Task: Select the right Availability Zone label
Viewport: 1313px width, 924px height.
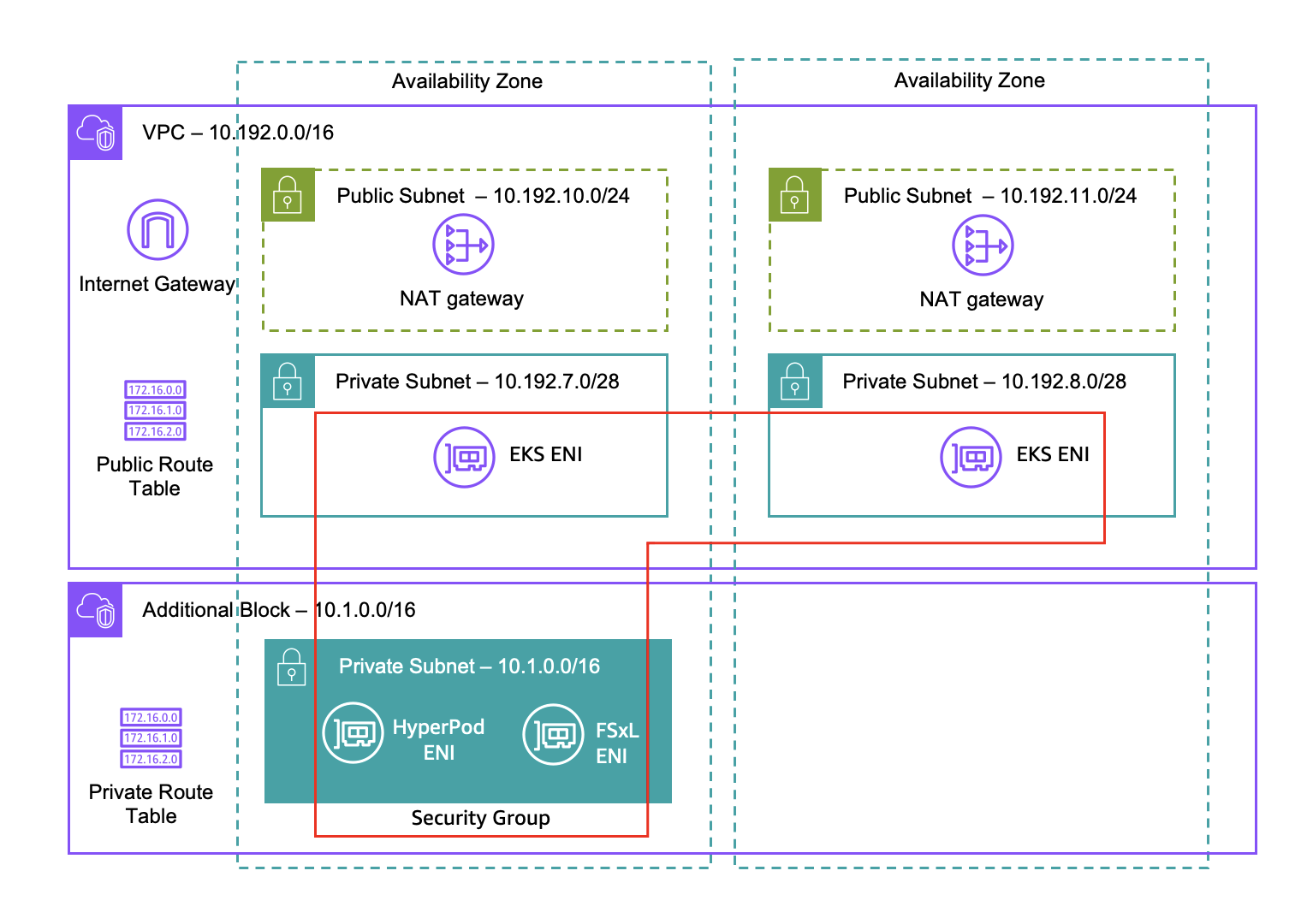Action: tap(969, 80)
